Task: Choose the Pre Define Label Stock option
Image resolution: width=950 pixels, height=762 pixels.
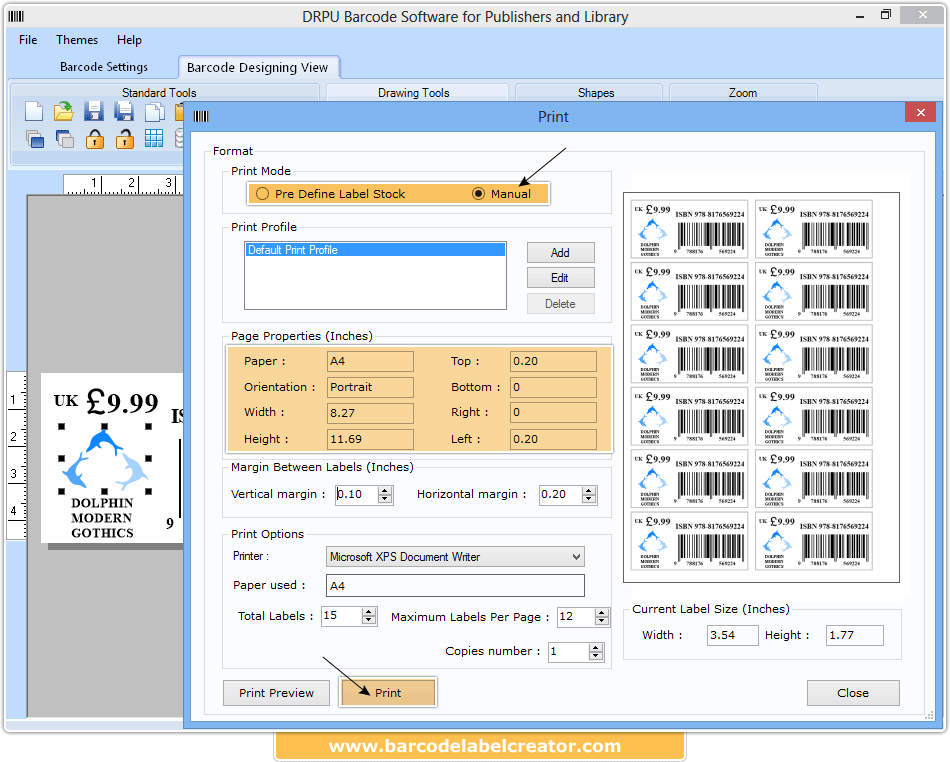Action: pos(261,194)
